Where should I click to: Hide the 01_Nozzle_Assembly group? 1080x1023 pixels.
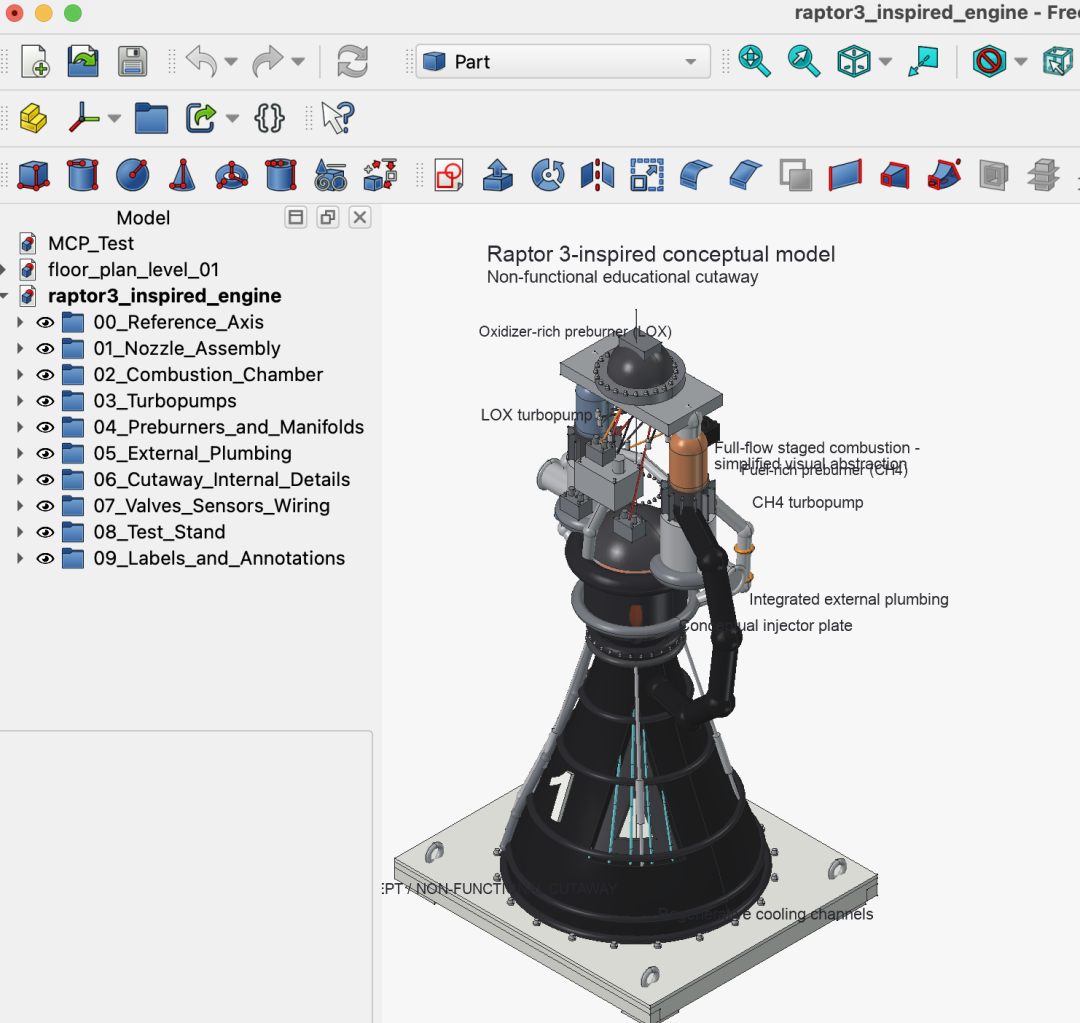click(x=45, y=349)
